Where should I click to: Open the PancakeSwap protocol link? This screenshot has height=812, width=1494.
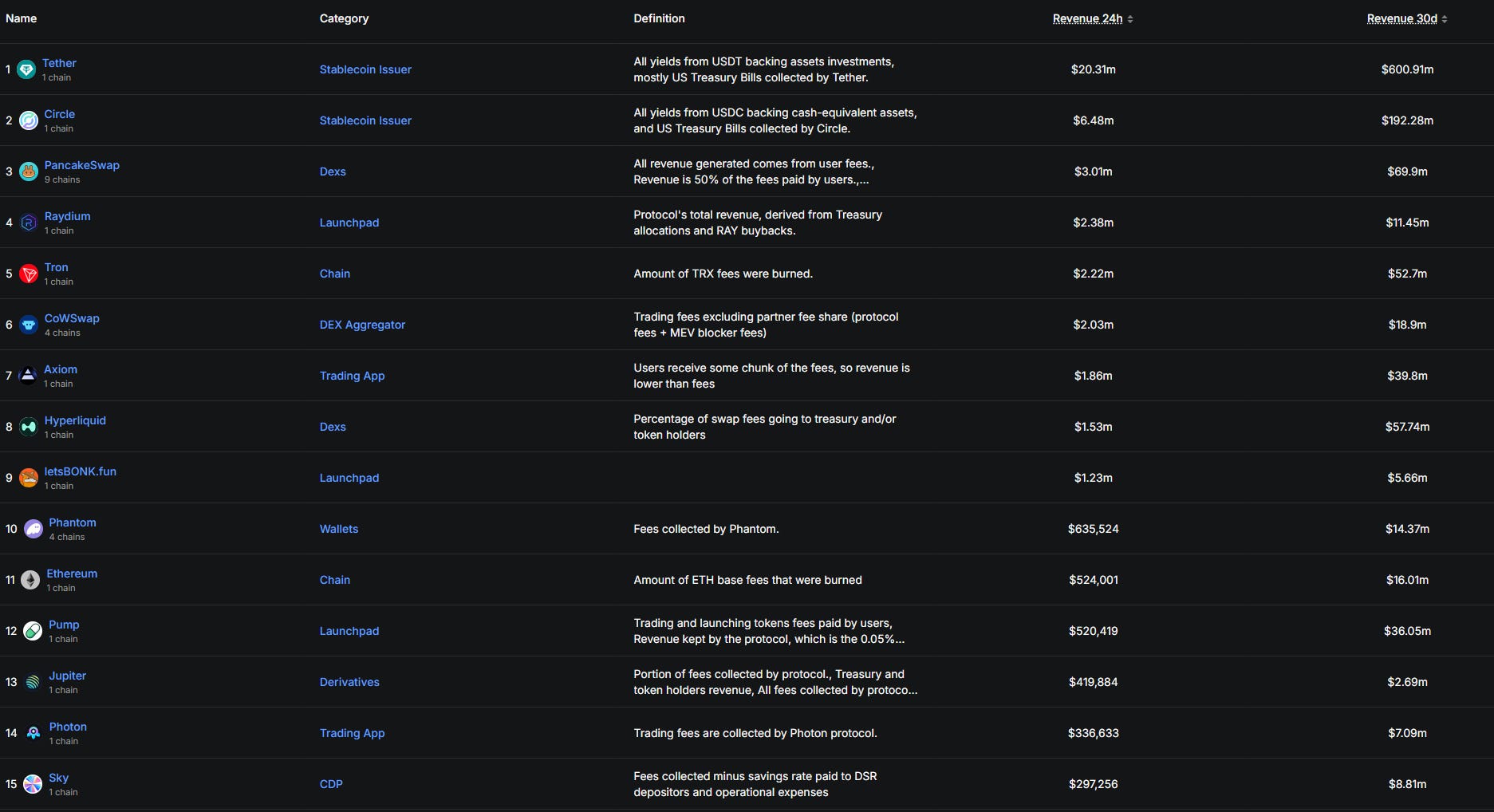[82, 165]
